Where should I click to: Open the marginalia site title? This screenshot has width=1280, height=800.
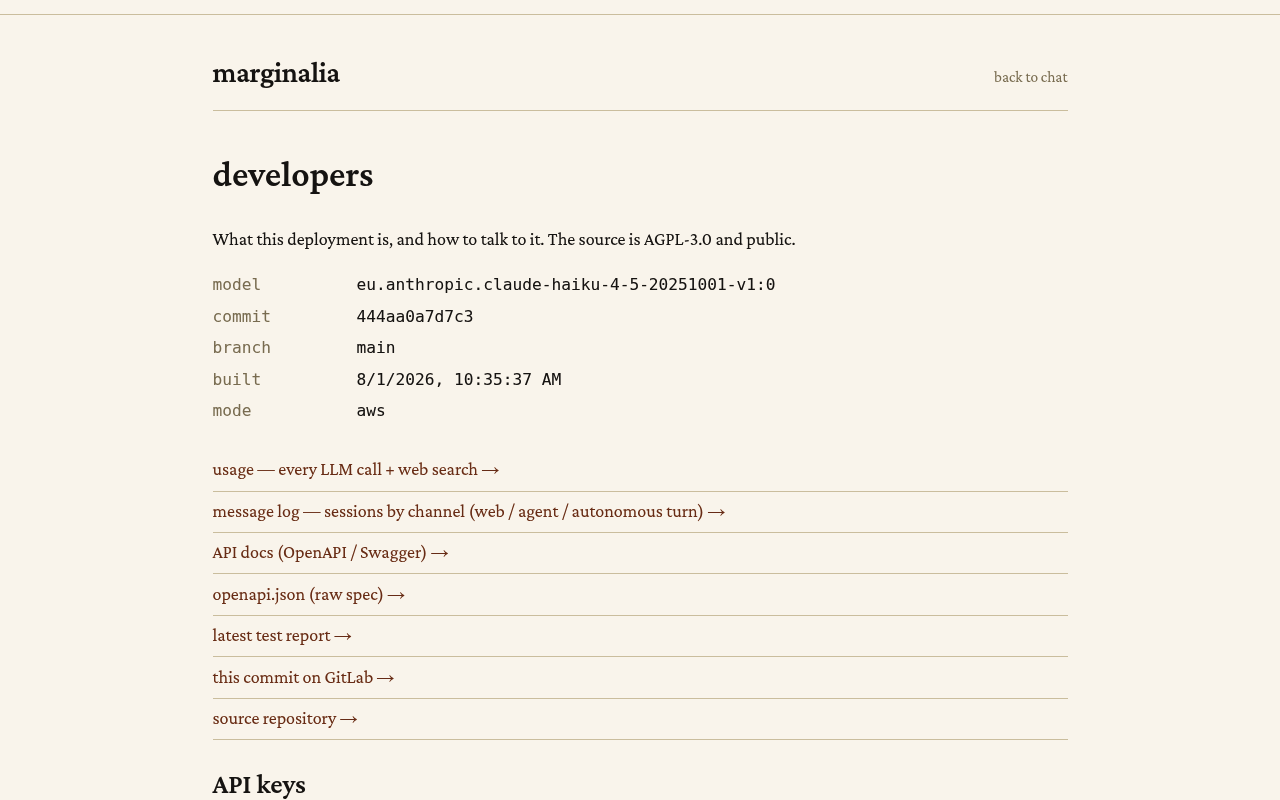276,73
